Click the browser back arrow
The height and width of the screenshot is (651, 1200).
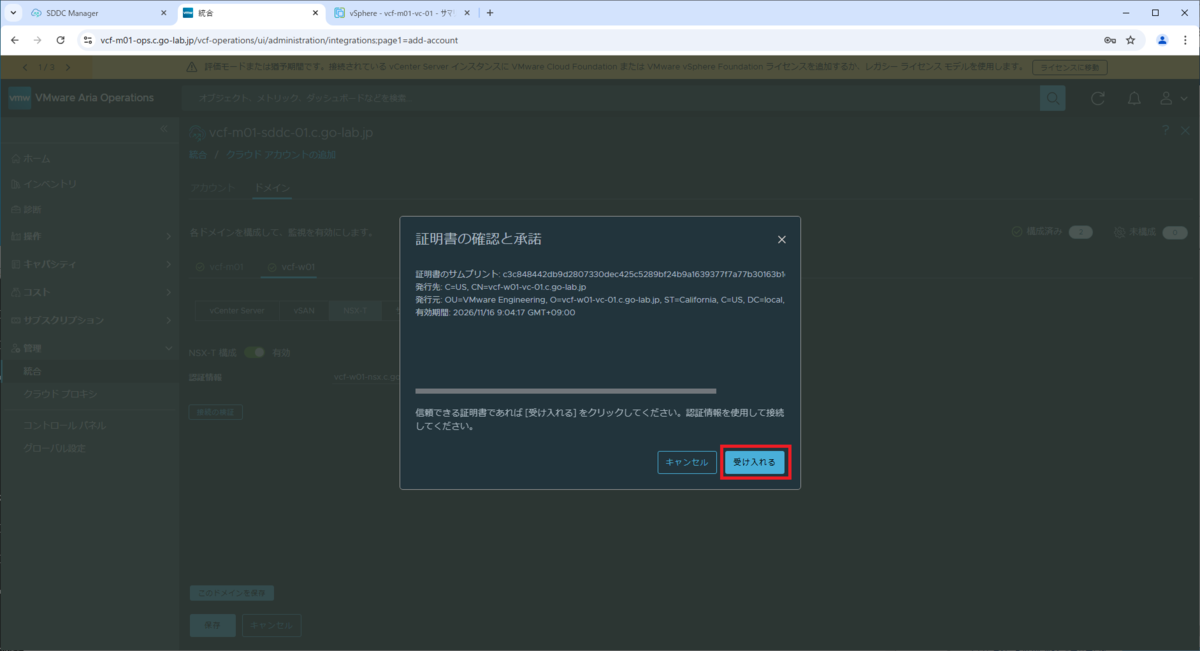point(14,41)
